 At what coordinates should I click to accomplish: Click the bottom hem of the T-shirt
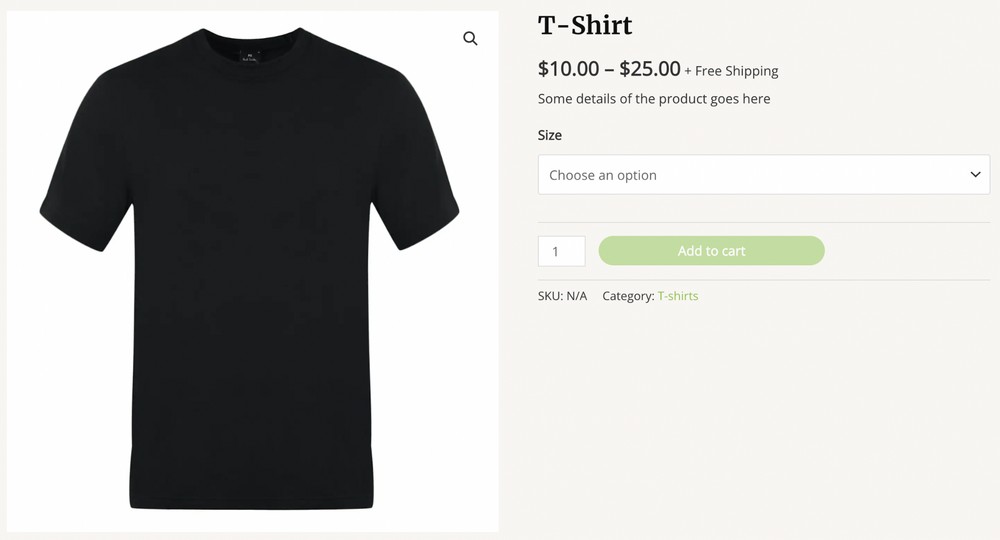tap(250, 503)
